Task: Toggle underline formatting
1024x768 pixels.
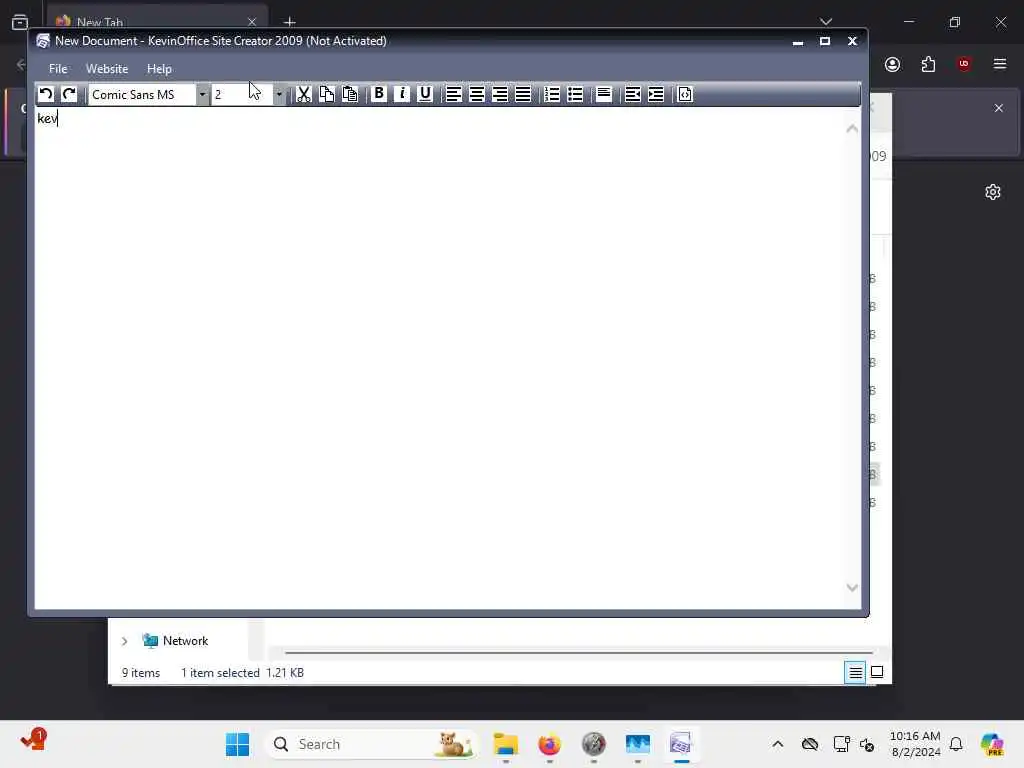Action: [425, 94]
